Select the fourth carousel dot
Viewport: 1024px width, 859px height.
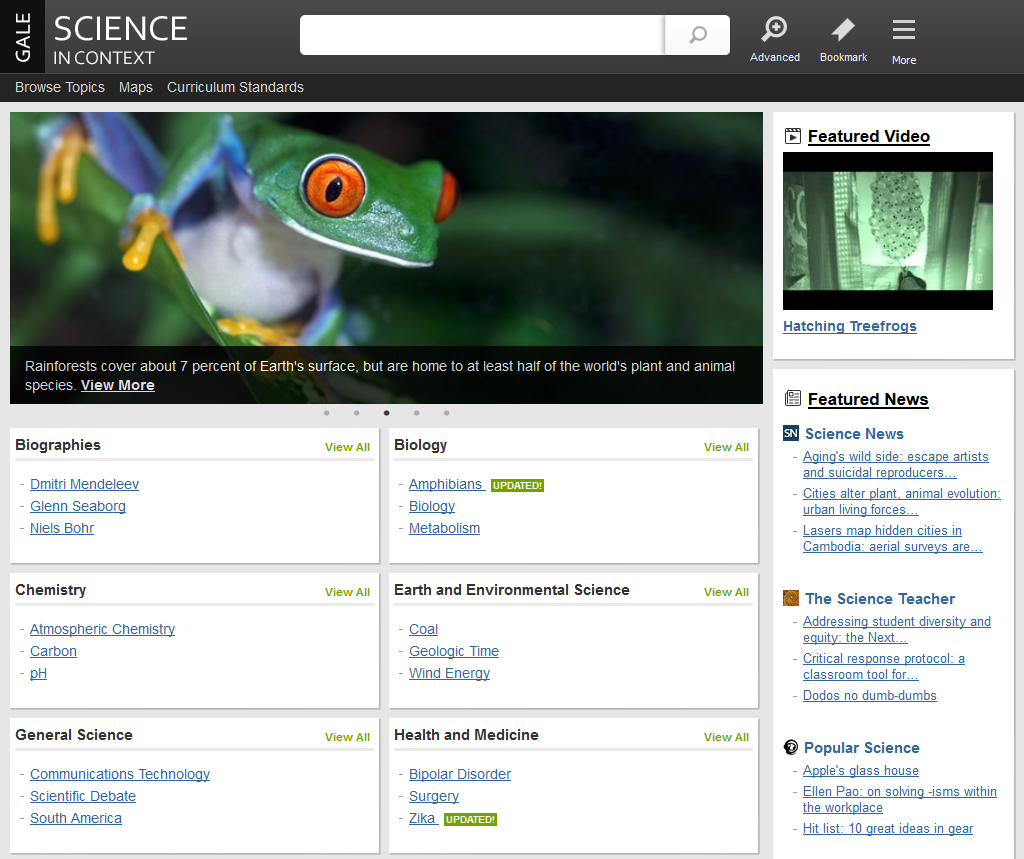click(x=416, y=412)
